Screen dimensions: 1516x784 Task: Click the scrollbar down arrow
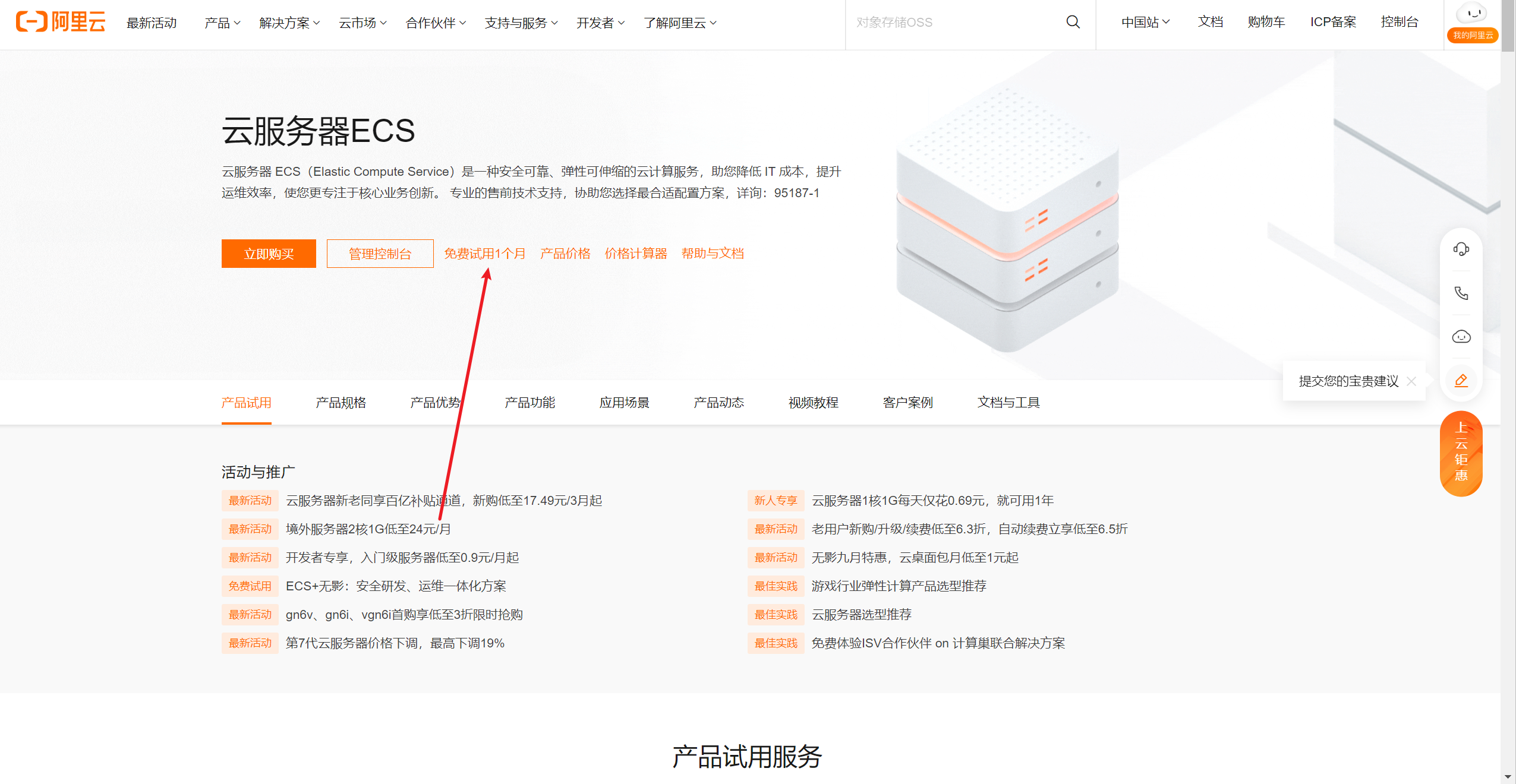[x=1508, y=777]
